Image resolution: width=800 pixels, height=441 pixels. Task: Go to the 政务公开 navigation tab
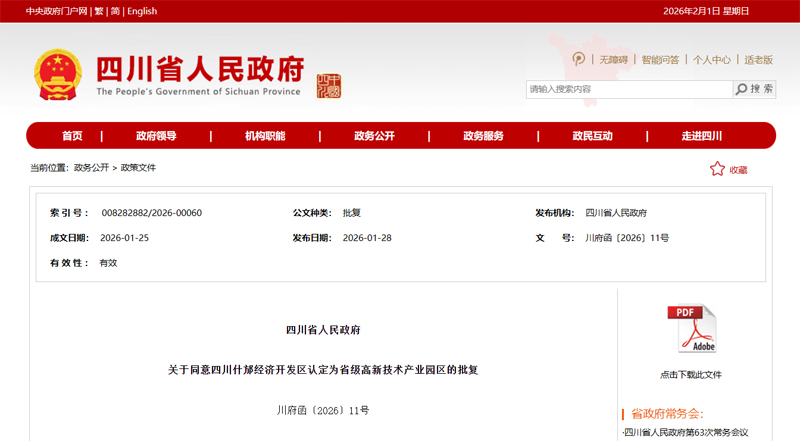(374, 136)
